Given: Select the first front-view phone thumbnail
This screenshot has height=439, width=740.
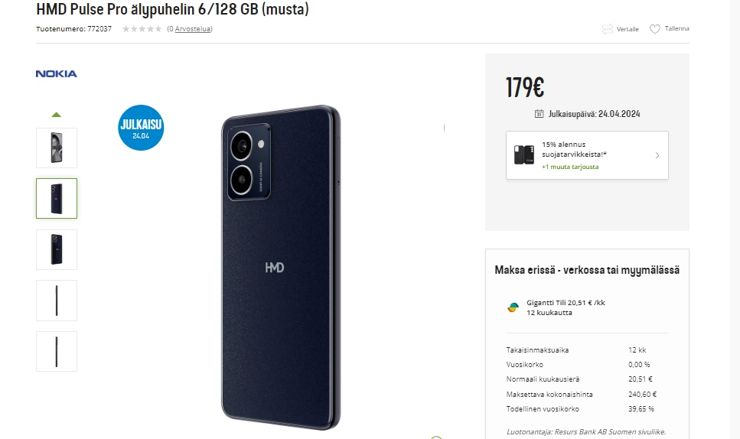Looking at the screenshot, I should [x=57, y=148].
